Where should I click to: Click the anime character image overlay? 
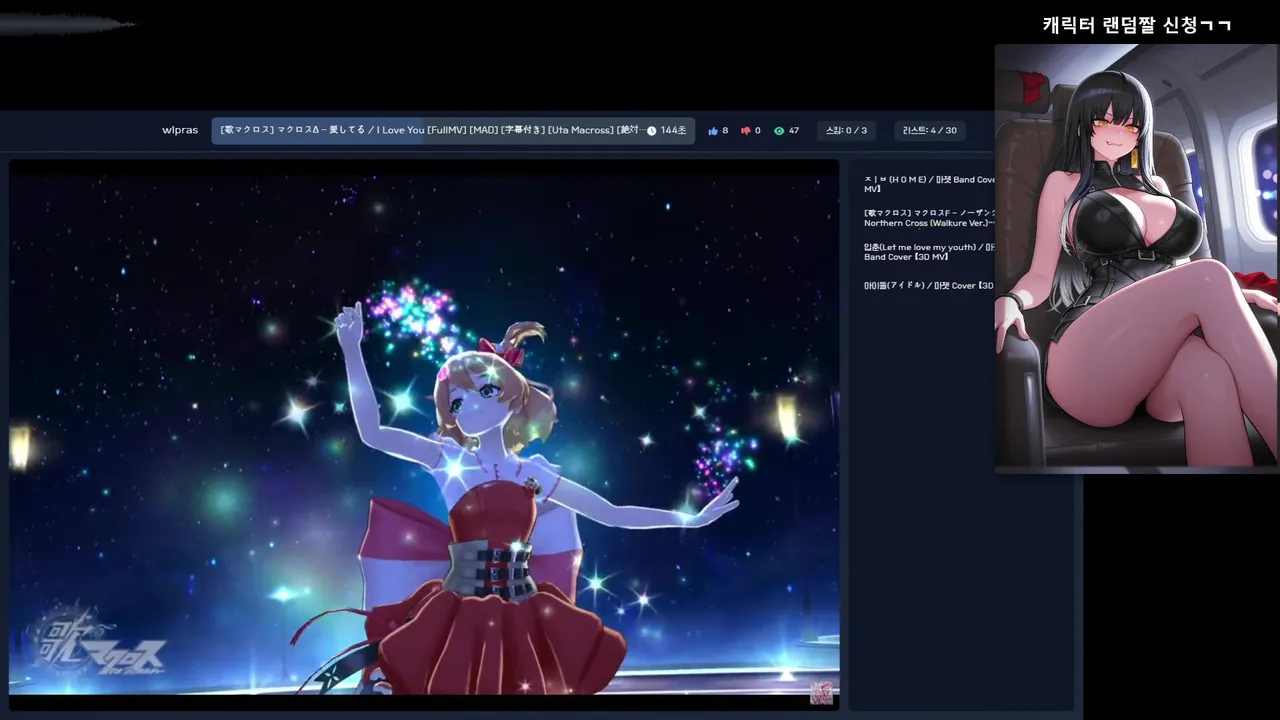point(1137,258)
